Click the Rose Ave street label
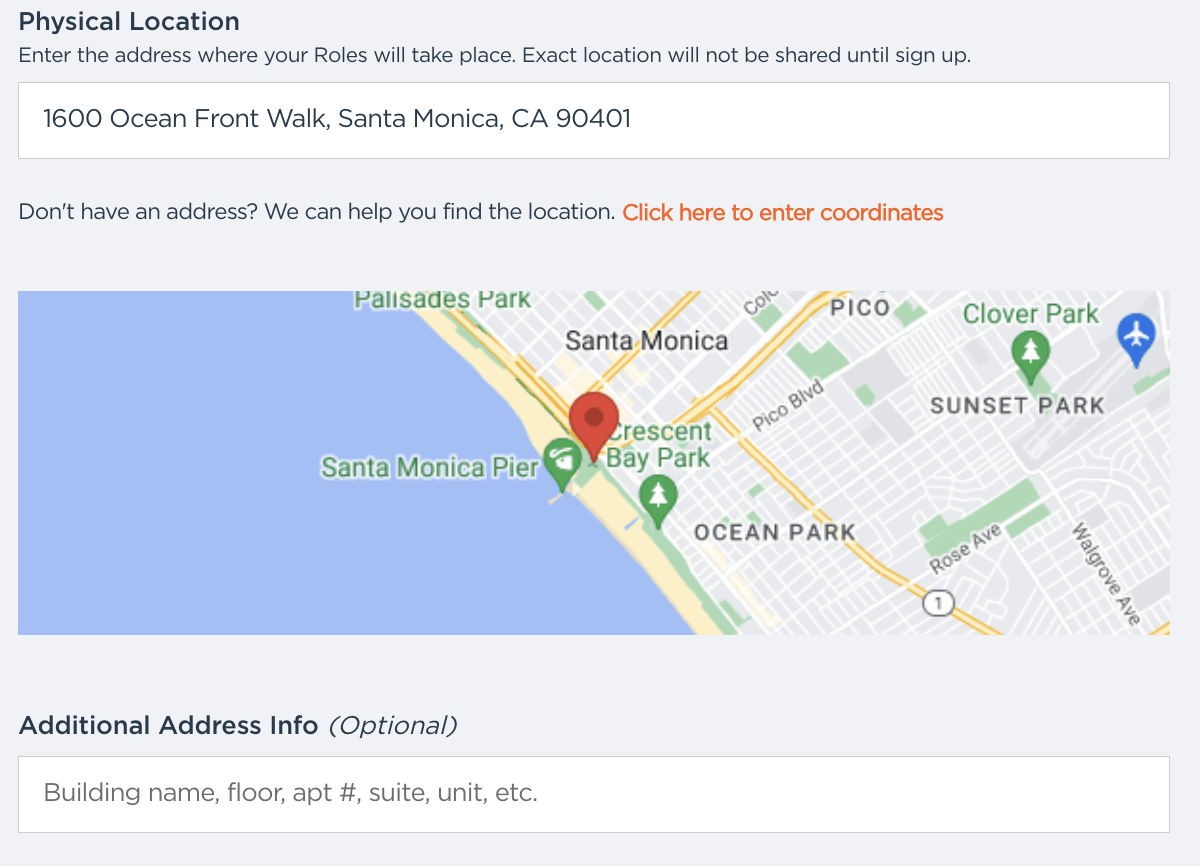This screenshot has height=866, width=1200. point(965,550)
